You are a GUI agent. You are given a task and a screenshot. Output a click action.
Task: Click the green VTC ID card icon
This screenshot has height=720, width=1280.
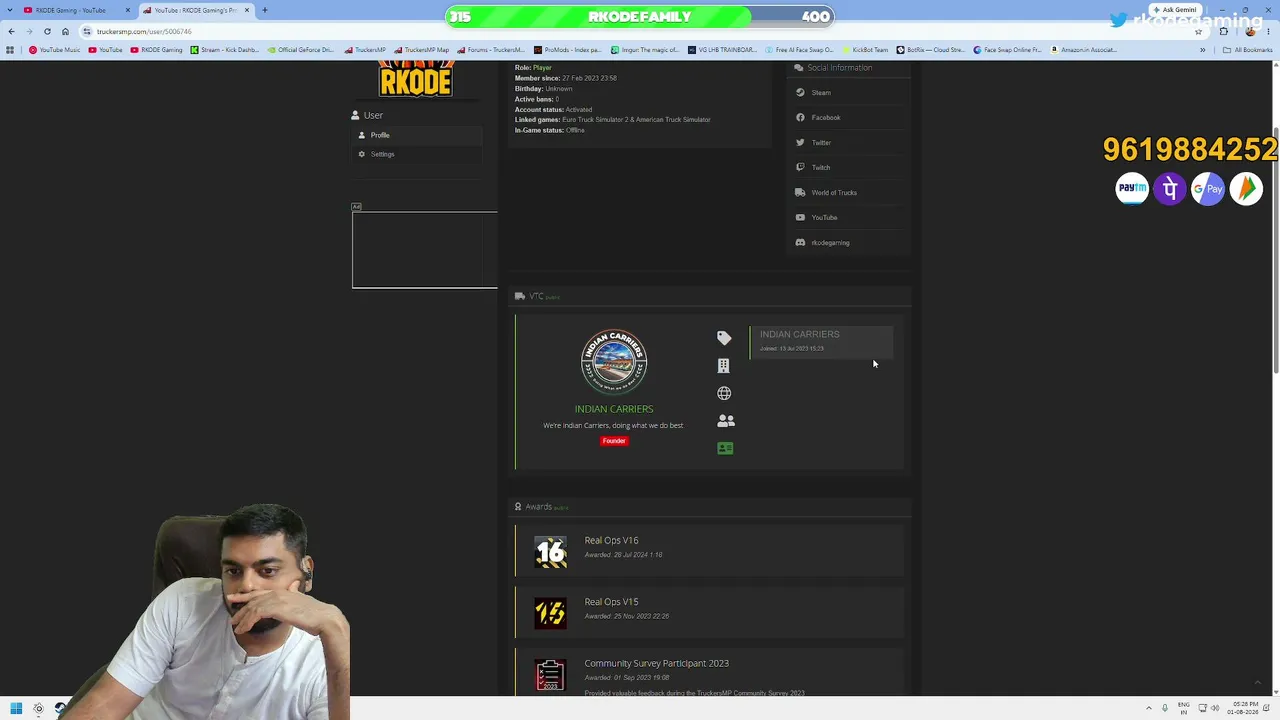click(x=725, y=449)
